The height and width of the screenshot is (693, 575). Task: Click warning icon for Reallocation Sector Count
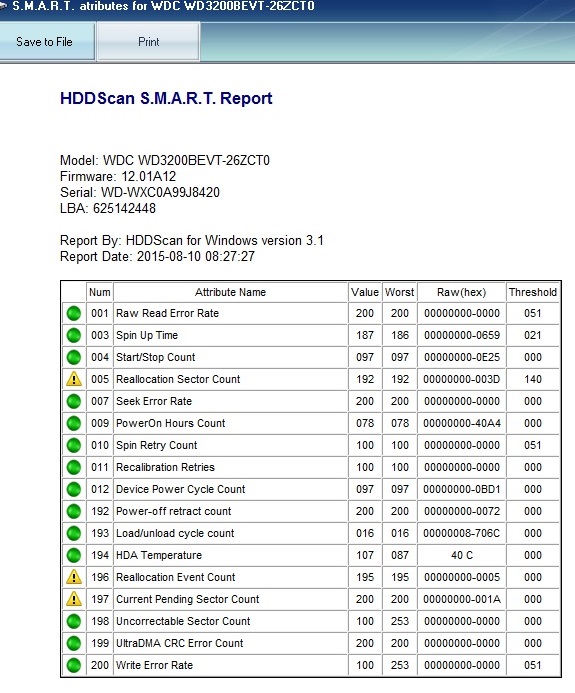[74, 379]
